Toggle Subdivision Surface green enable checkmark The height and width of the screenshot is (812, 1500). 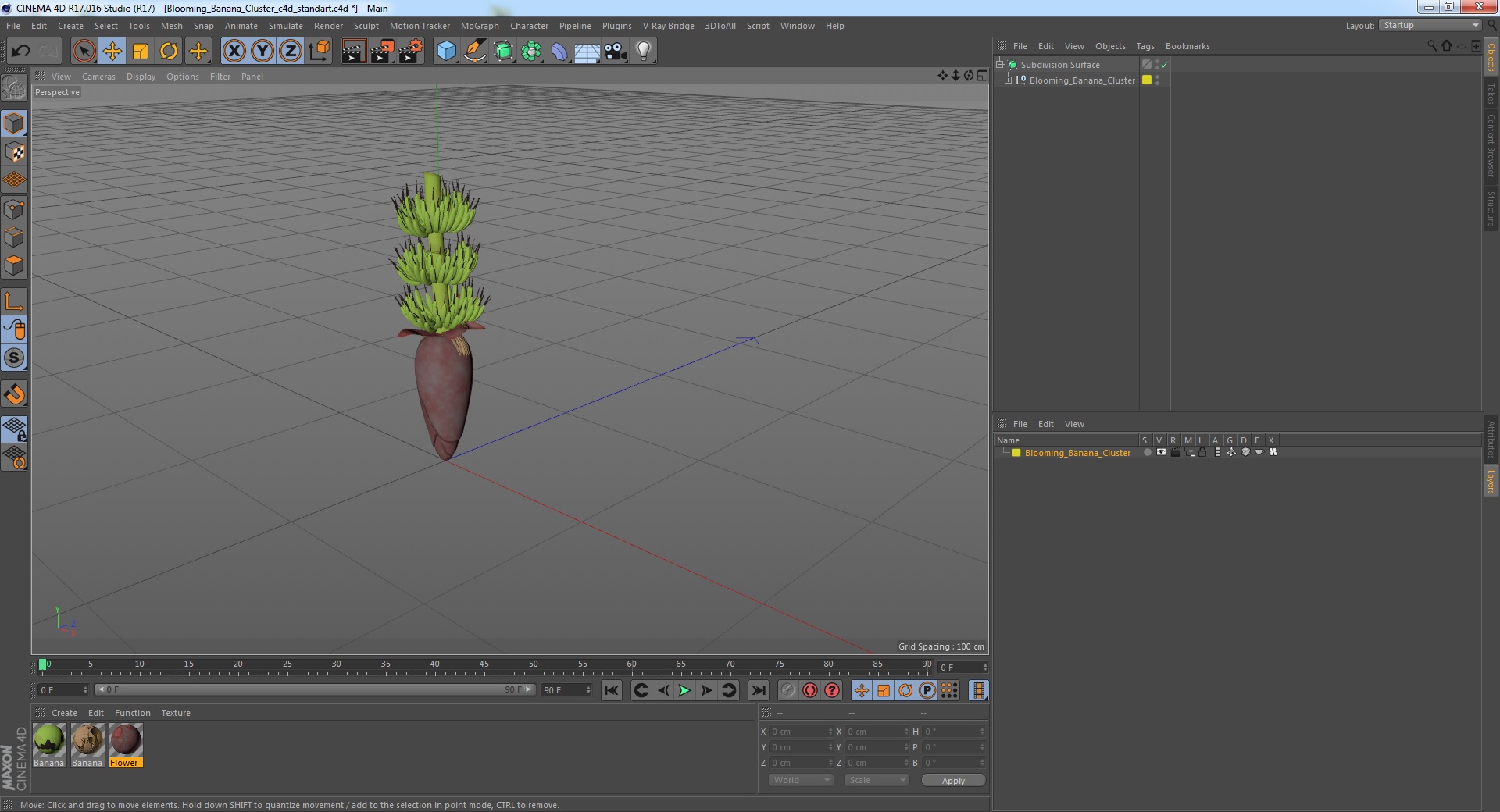1164,65
